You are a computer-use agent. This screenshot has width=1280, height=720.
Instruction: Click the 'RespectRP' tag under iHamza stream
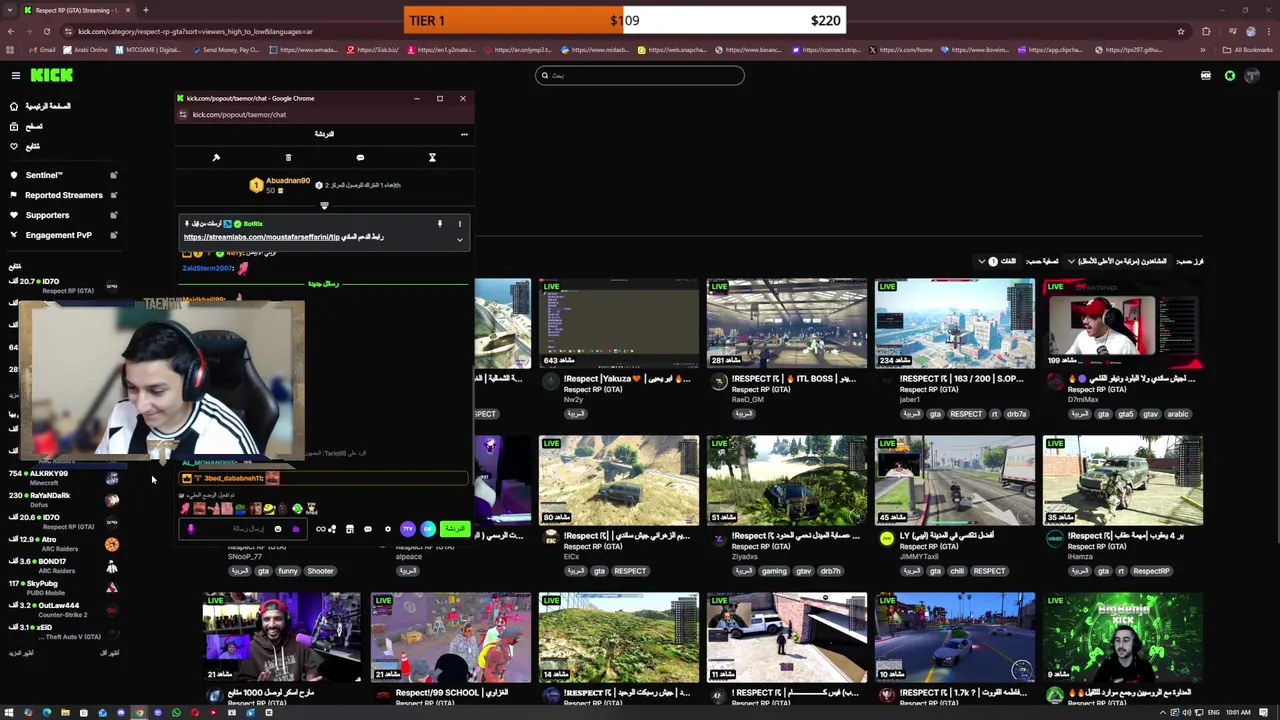tap(1151, 571)
